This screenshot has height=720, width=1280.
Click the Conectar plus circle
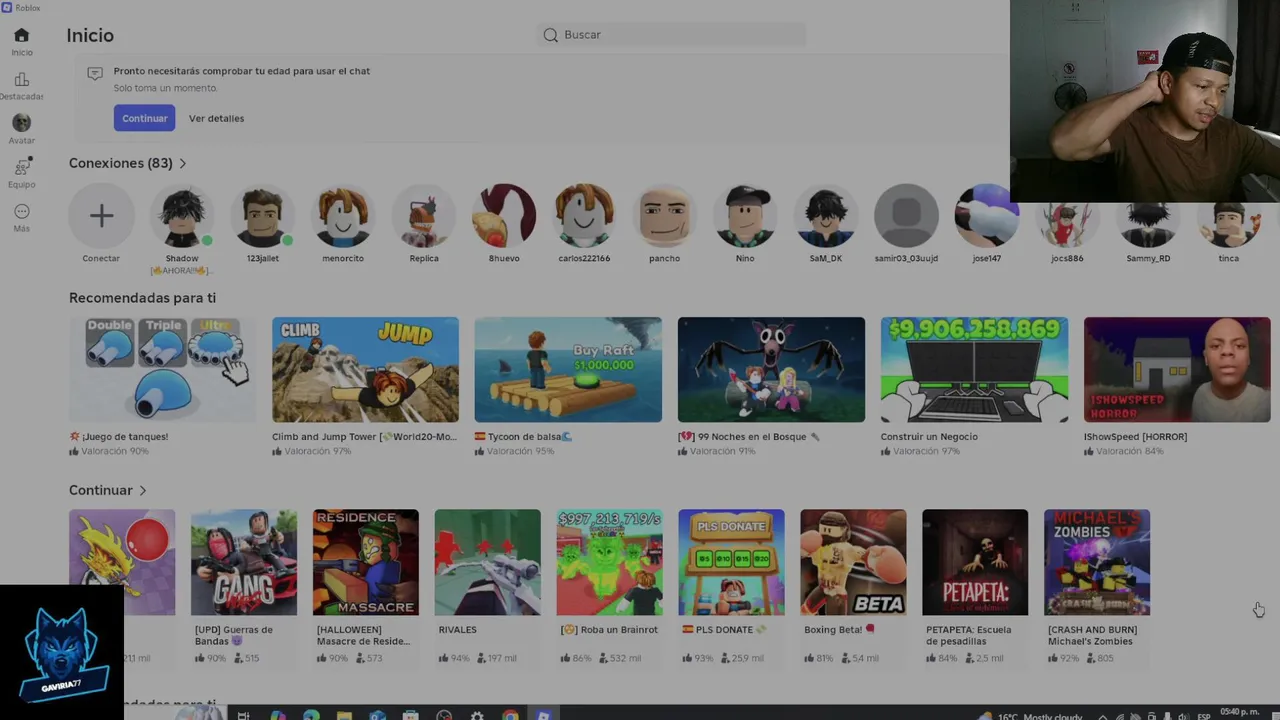[101, 216]
